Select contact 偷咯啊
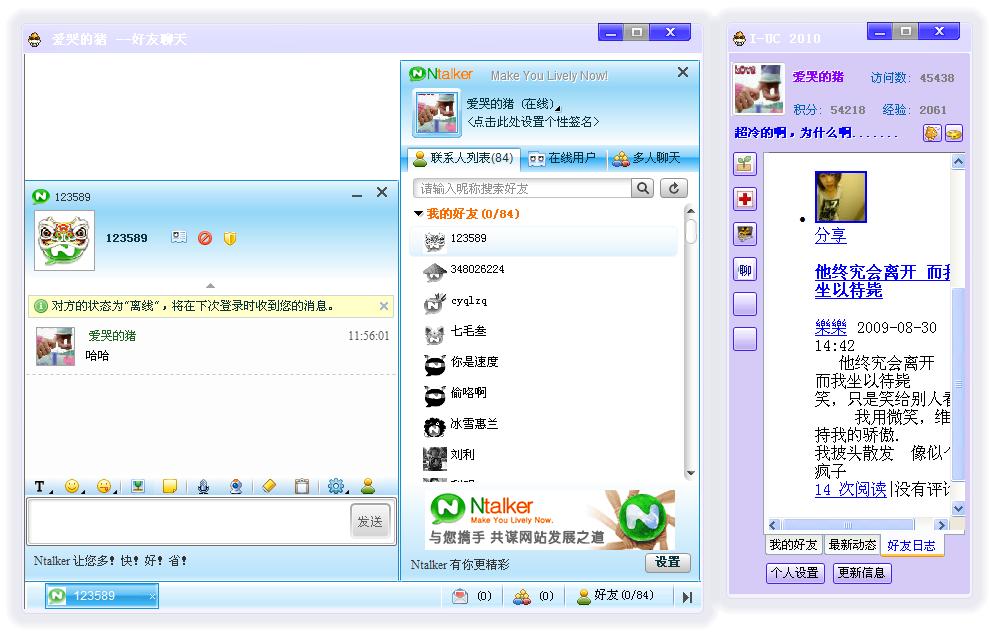This screenshot has height=638, width=989. pyautogui.click(x=544, y=394)
